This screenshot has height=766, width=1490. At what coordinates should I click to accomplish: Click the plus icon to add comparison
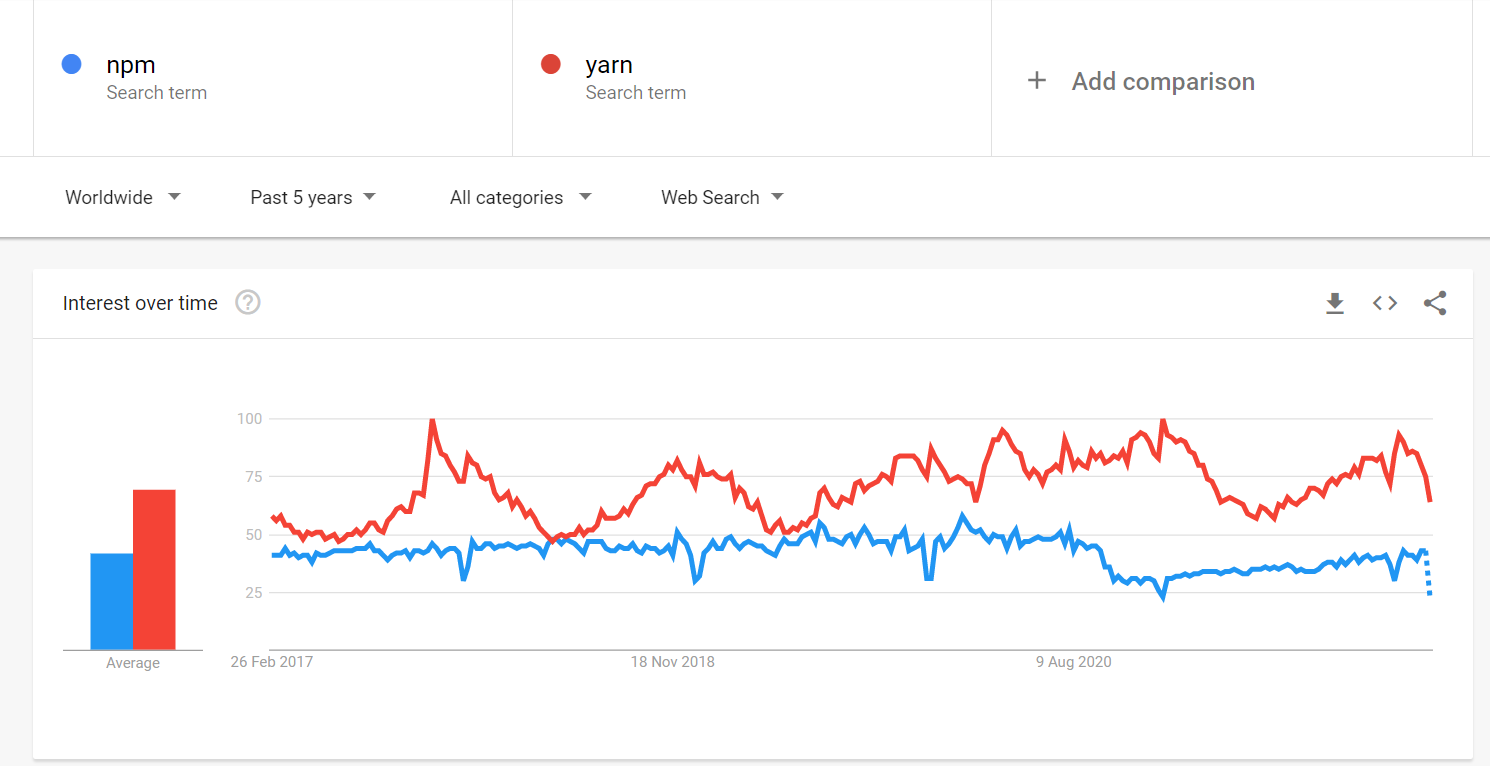(1037, 81)
